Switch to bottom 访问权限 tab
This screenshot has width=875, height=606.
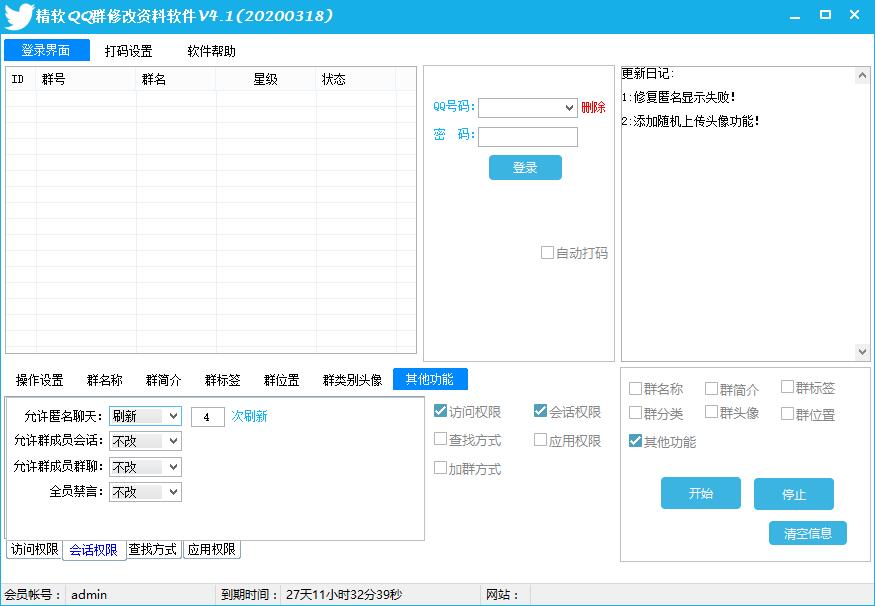tap(35, 549)
